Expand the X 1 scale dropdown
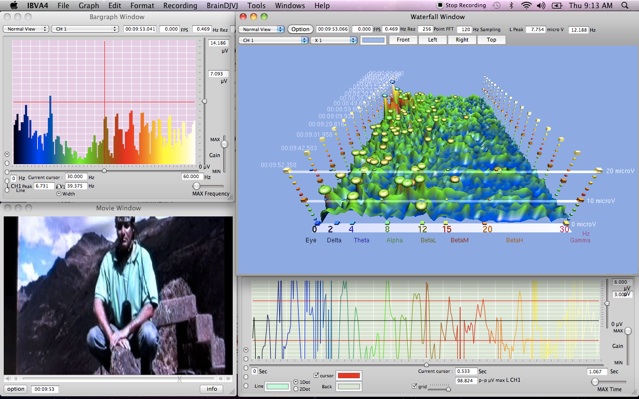 [334, 40]
